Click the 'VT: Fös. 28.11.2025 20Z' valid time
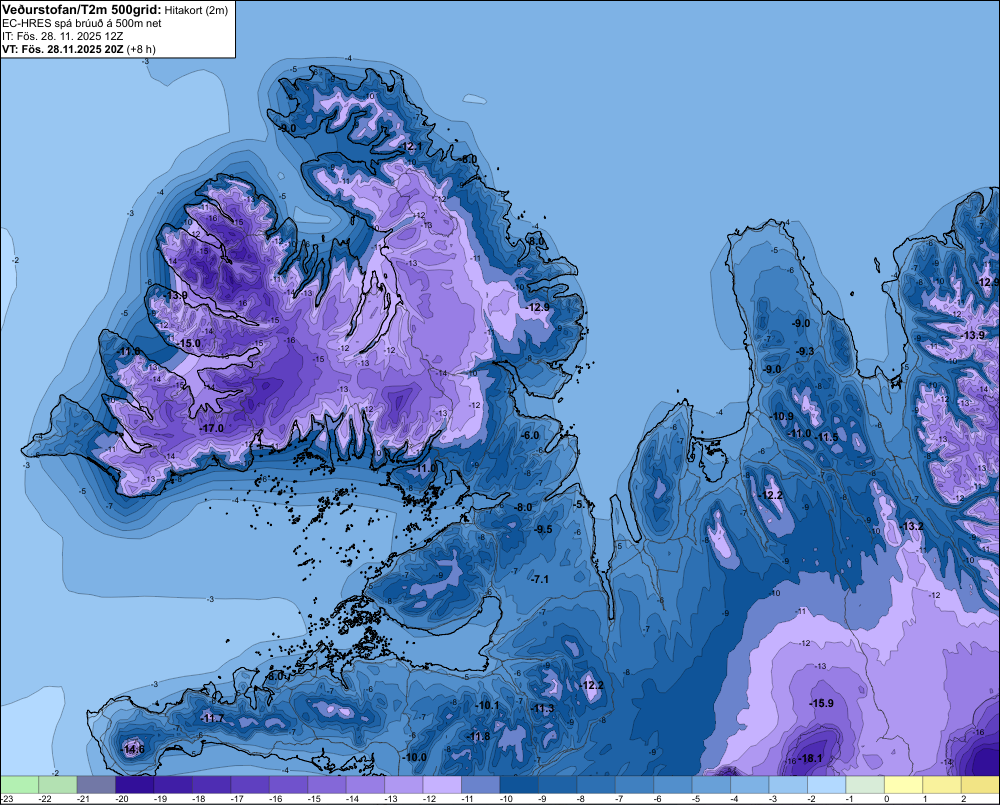 62,49
